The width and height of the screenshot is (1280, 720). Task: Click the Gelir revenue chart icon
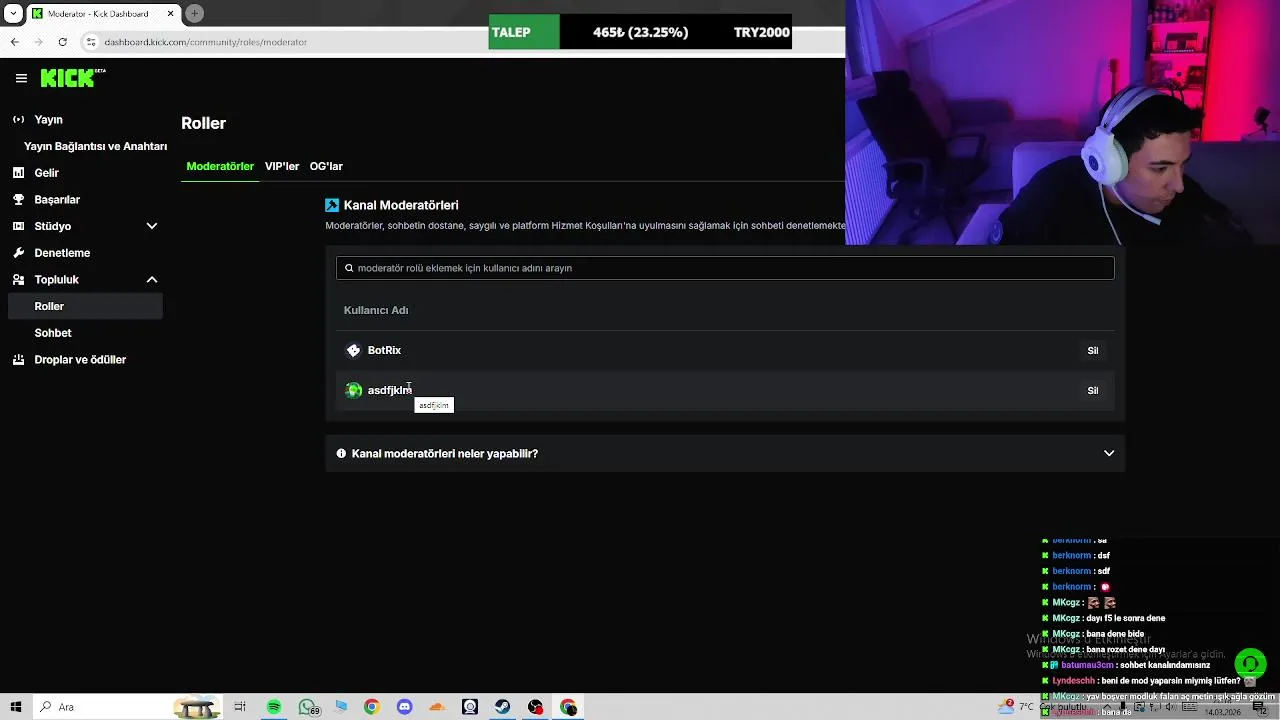(x=18, y=173)
